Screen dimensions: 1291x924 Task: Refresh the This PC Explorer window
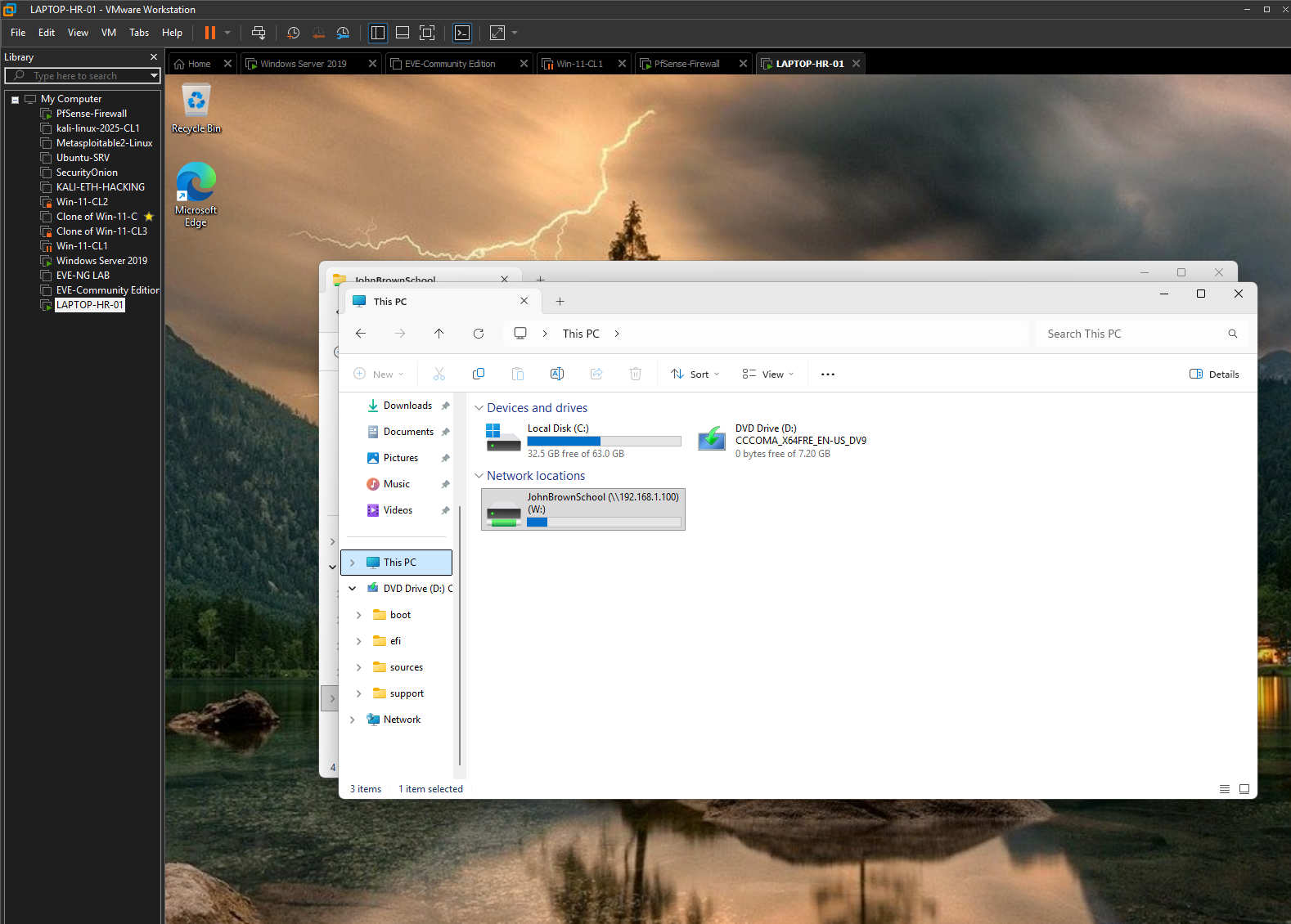(x=479, y=334)
